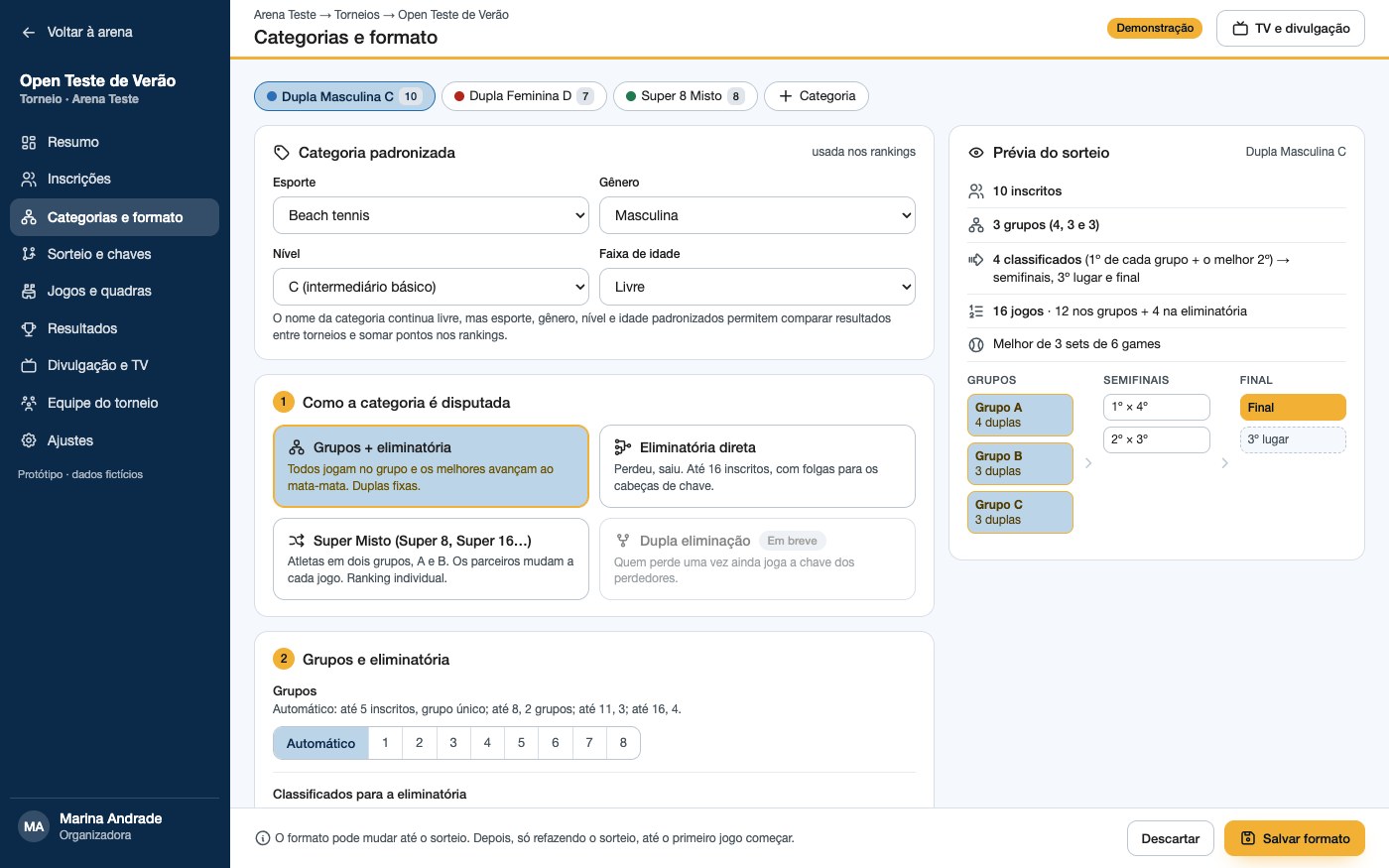Click the Divulgação e TV television icon
Image resolution: width=1389 pixels, height=868 pixels.
tap(29, 366)
